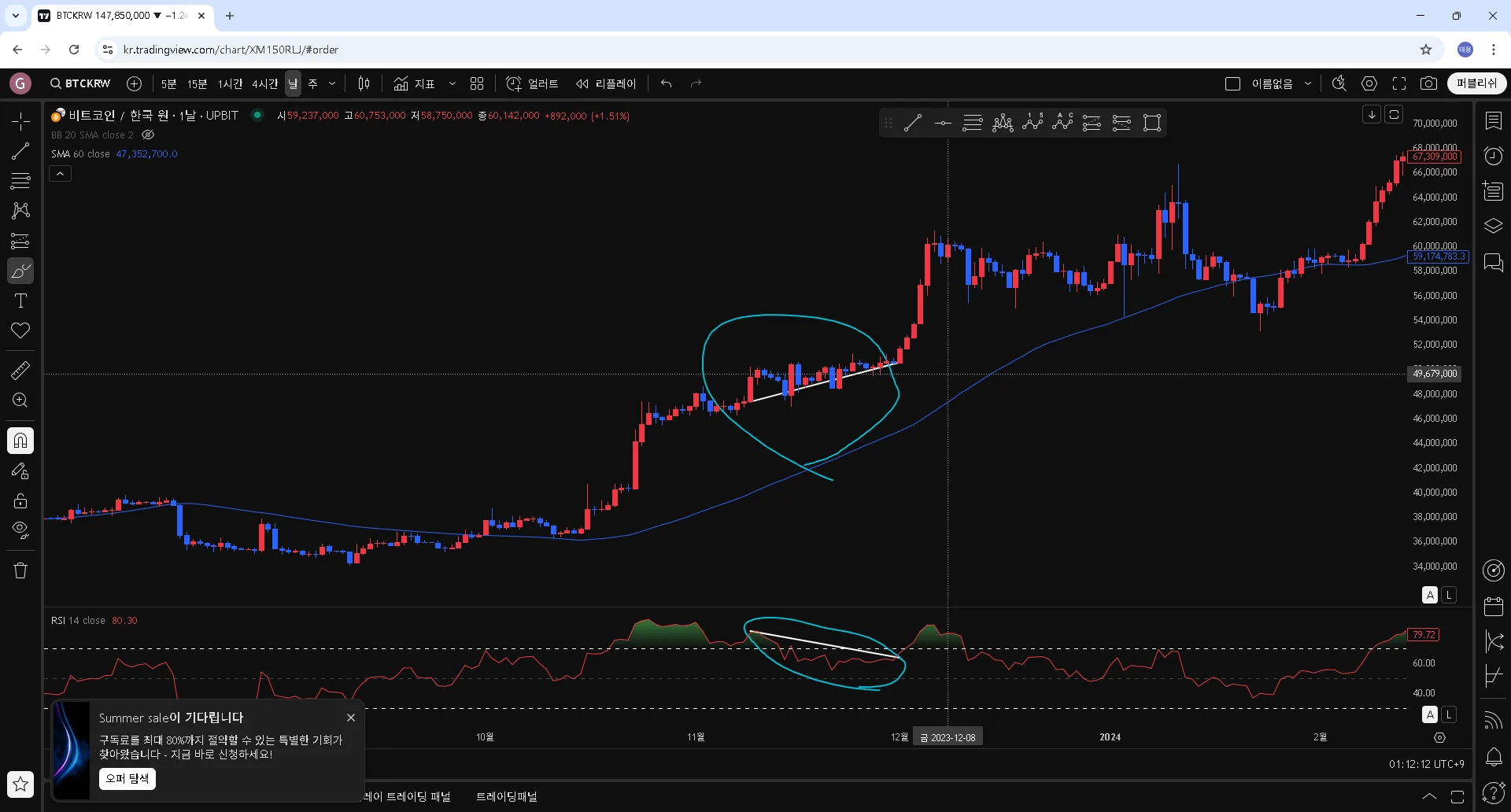Expand the layout management dropdown arrow
Image resolution: width=1511 pixels, height=812 pixels.
click(1308, 83)
